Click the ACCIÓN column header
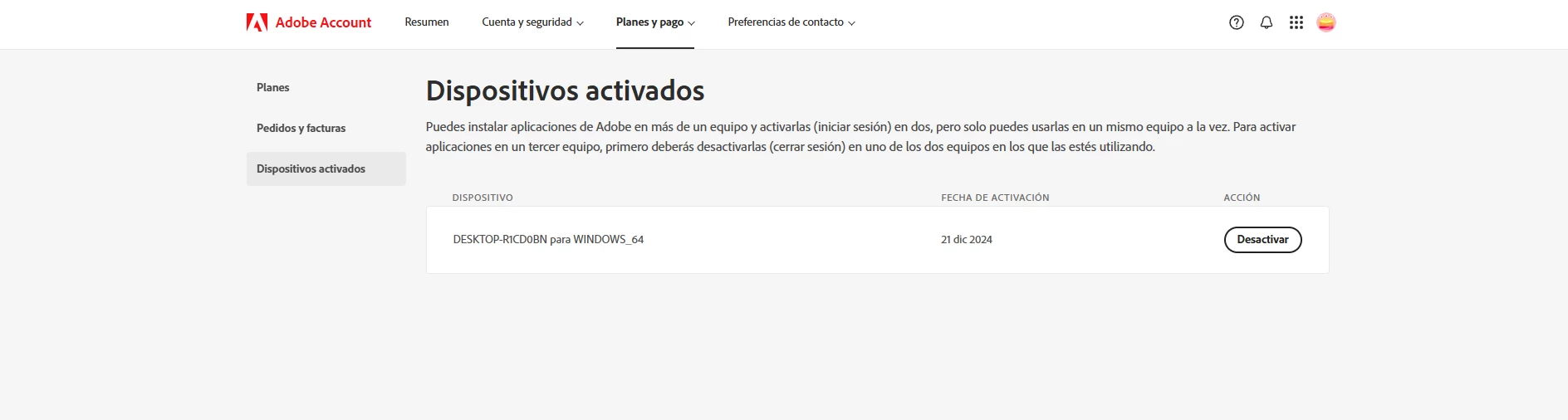This screenshot has height=420, width=1568. point(1242,198)
